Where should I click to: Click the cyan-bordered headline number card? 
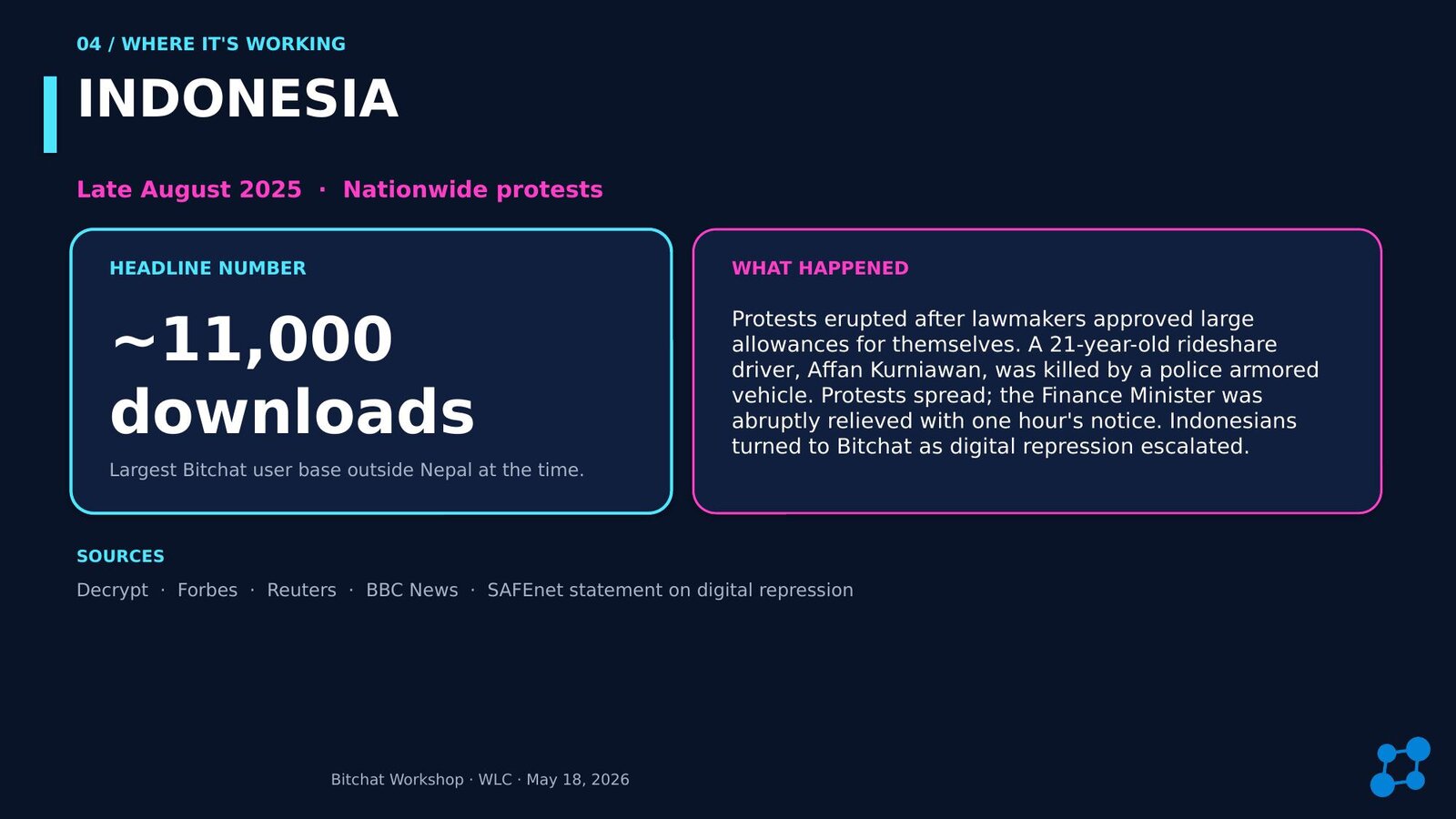click(371, 371)
